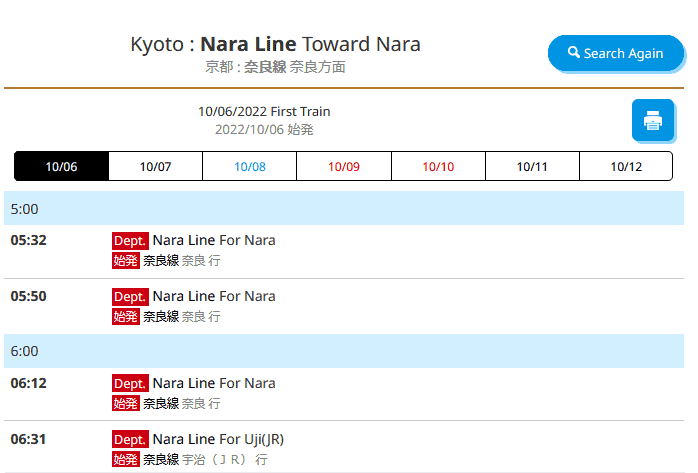Click the 5:00 hour header
The height and width of the screenshot is (473, 698).
click(x=344, y=209)
